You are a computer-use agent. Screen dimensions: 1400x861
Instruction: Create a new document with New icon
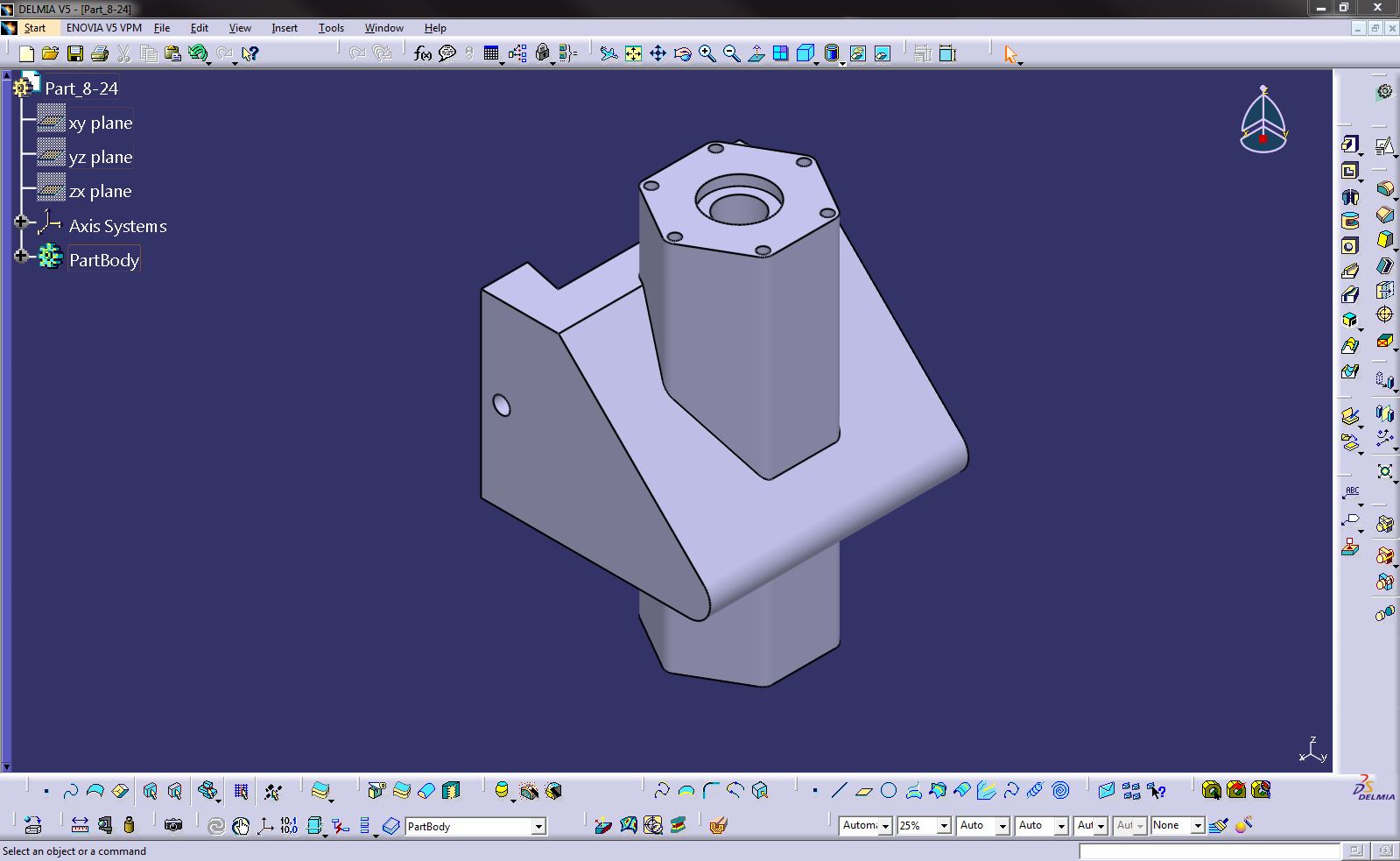click(x=26, y=54)
